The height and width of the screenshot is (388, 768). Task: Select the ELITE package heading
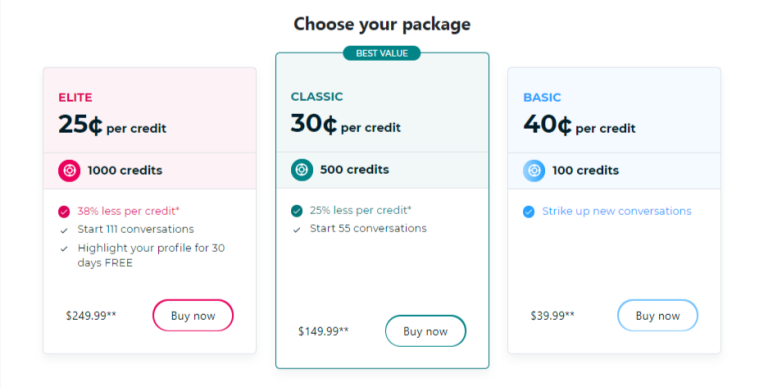coord(75,97)
